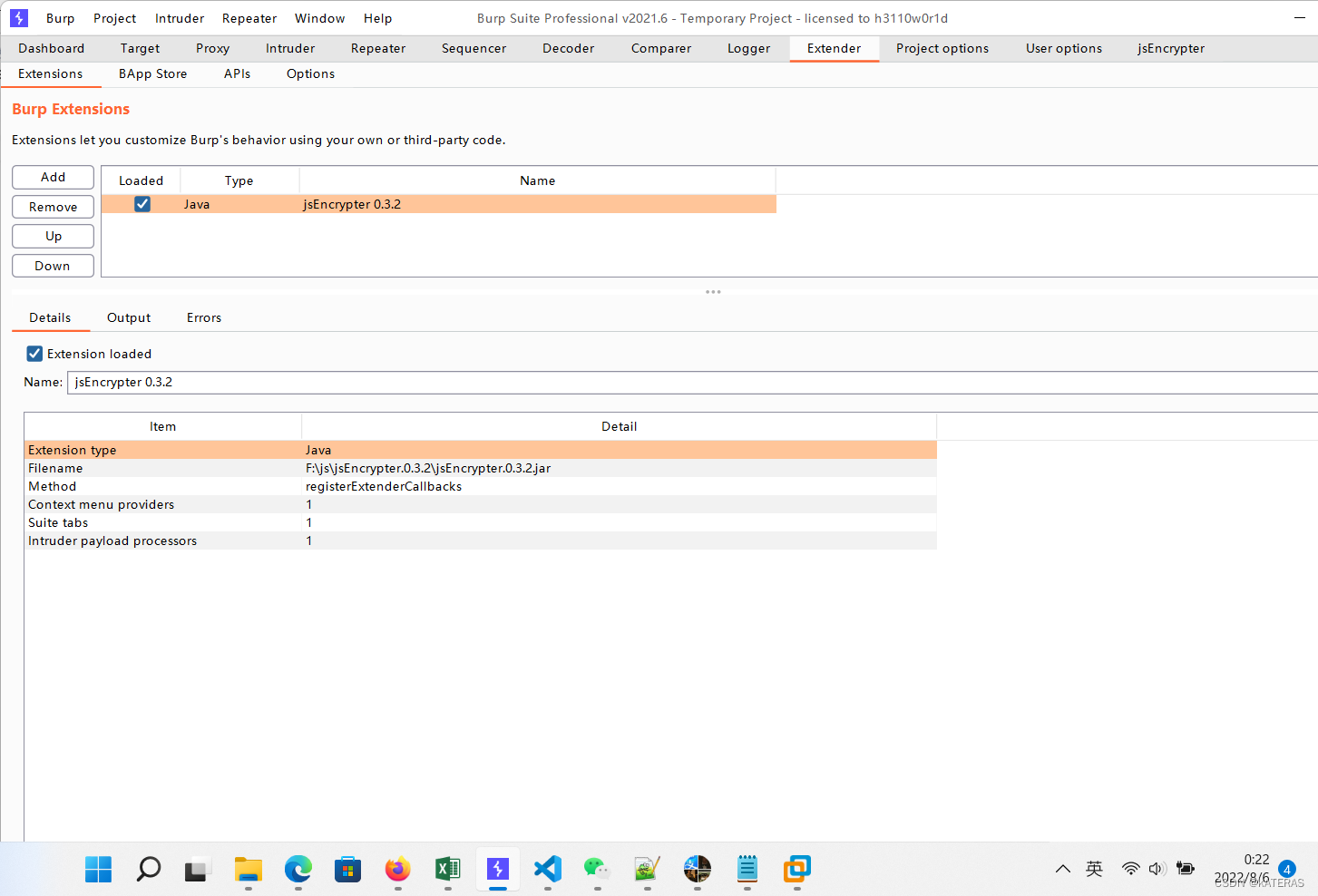
Task: Select the Extensions sub-tab
Action: pyautogui.click(x=51, y=73)
